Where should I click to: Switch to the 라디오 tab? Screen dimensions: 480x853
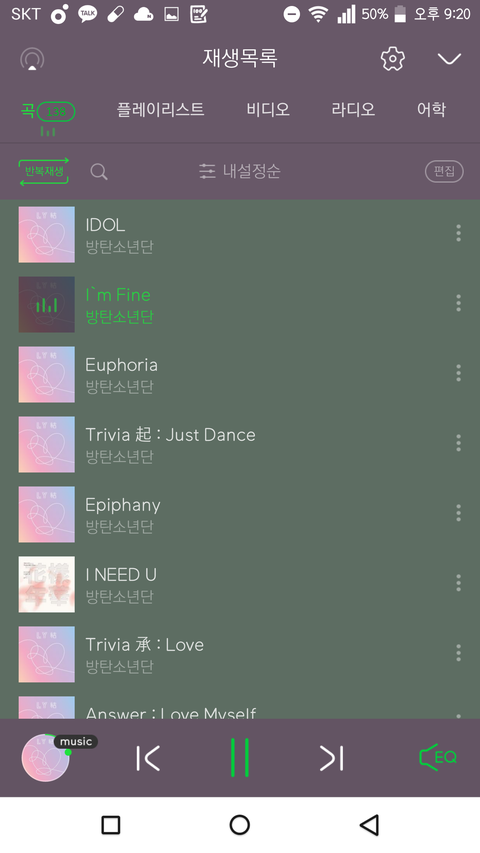[353, 109]
